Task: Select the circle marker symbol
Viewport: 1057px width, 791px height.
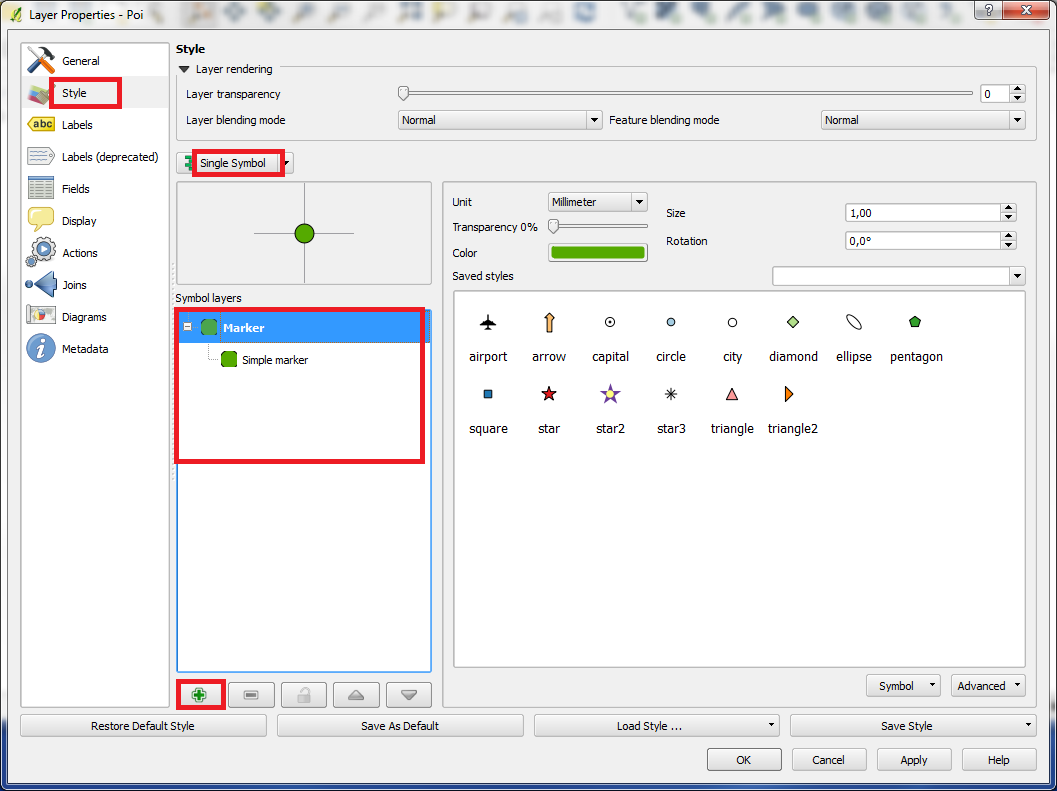Action: (x=671, y=322)
